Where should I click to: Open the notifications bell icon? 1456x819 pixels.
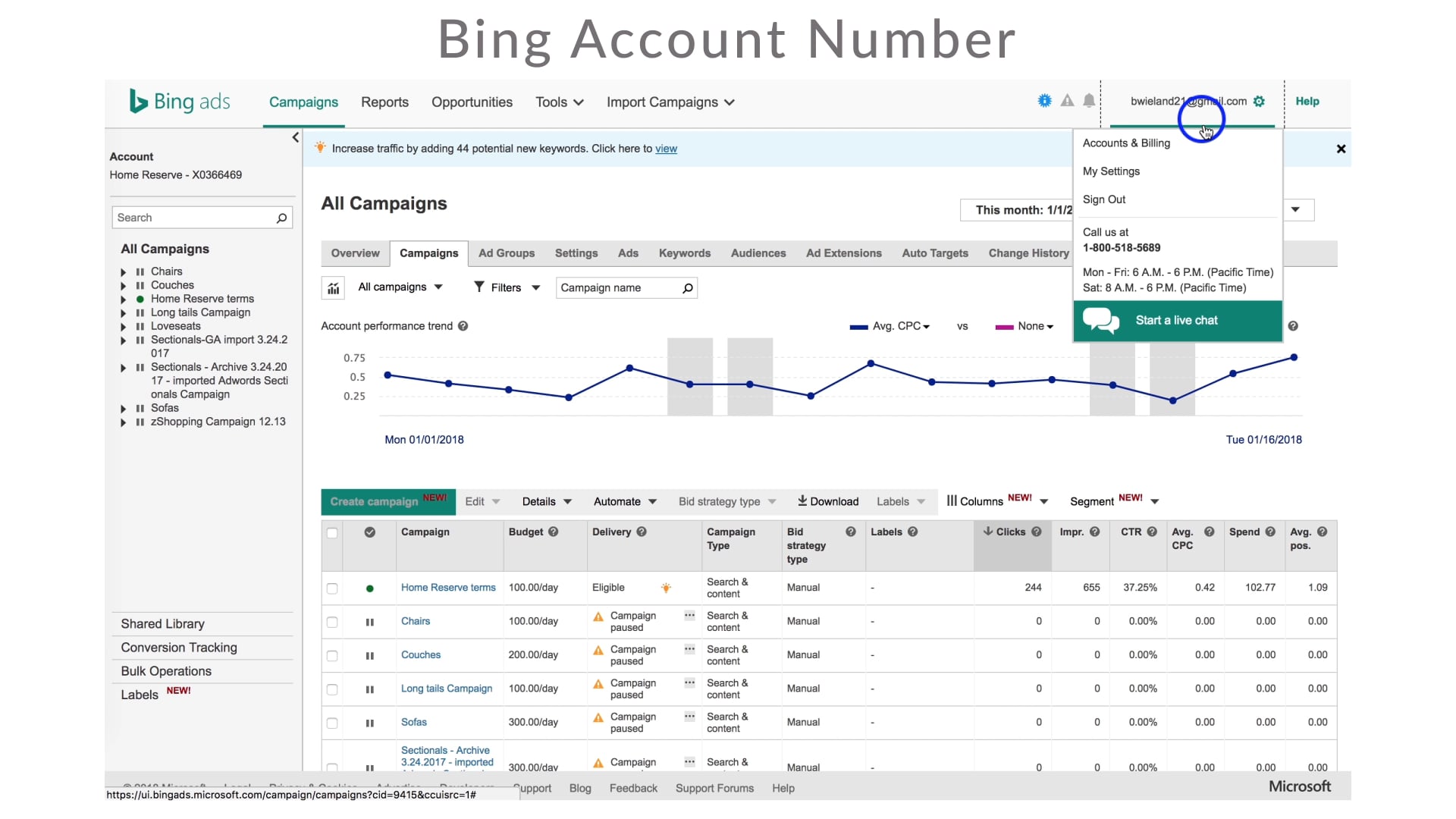pos(1089,101)
